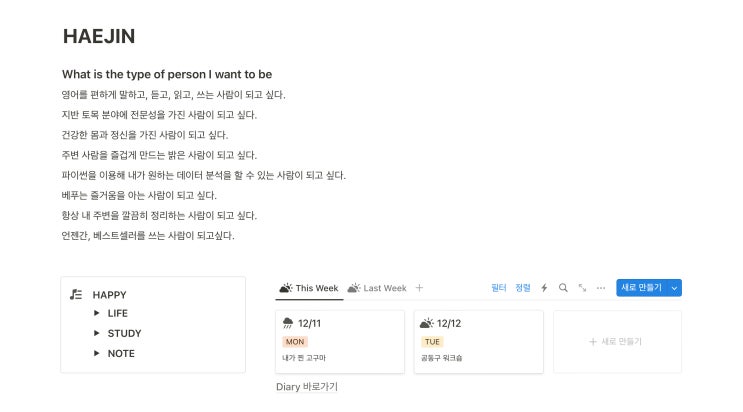The height and width of the screenshot is (412, 743).
Task: Select the orange MON tag on 12/11 card
Action: pyautogui.click(x=295, y=341)
